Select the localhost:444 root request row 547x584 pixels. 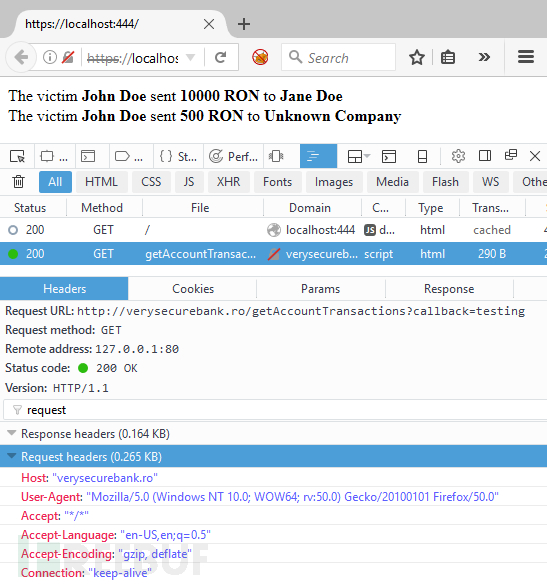click(273, 230)
